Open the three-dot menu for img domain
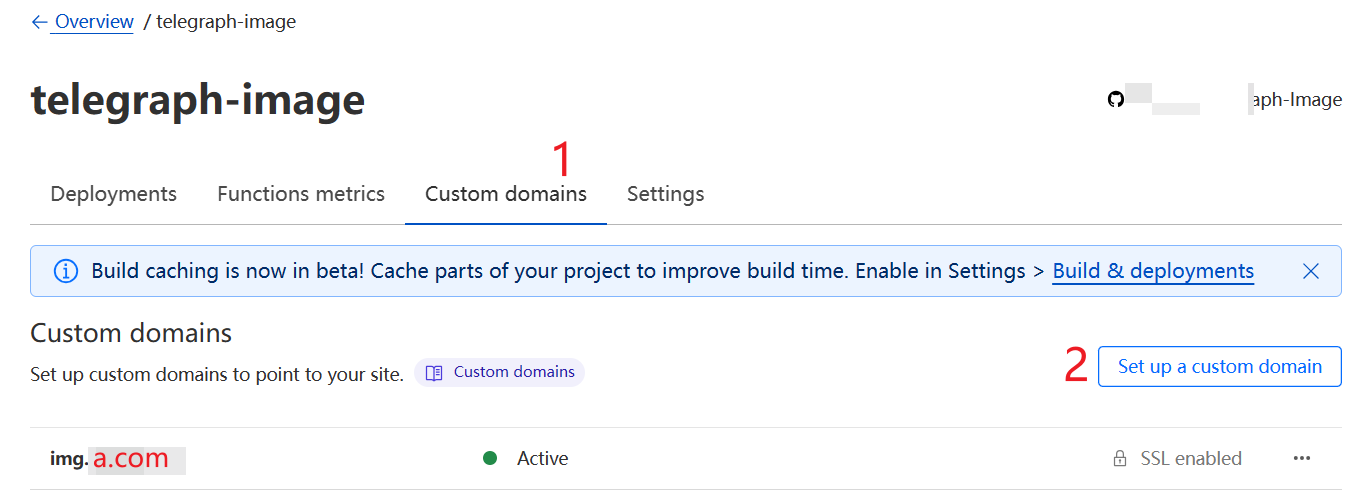Viewport: 1363px width, 504px height. [x=1301, y=458]
